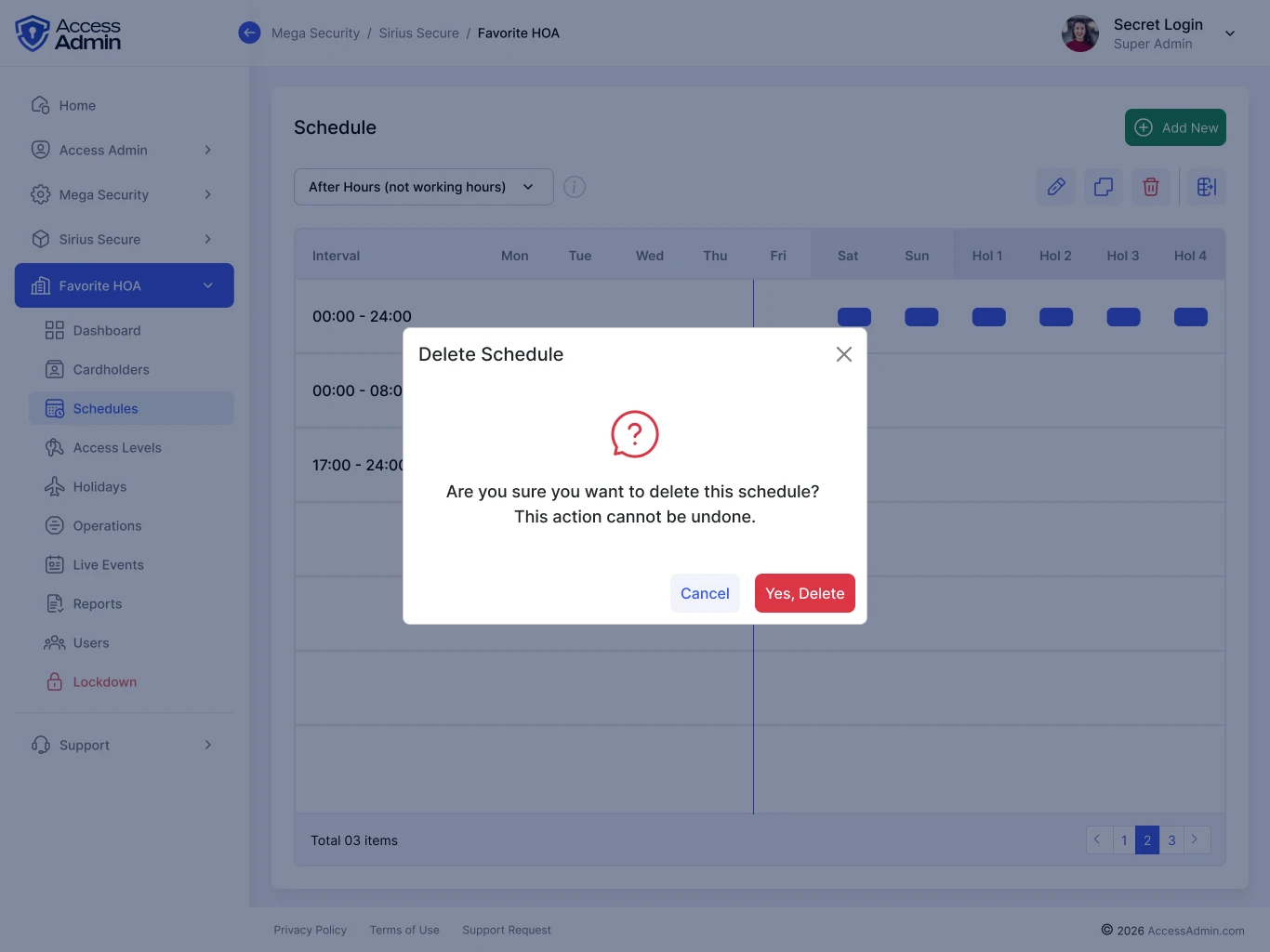This screenshot has height=952, width=1270.
Task: Click the previous page arrow
Action: point(1098,840)
